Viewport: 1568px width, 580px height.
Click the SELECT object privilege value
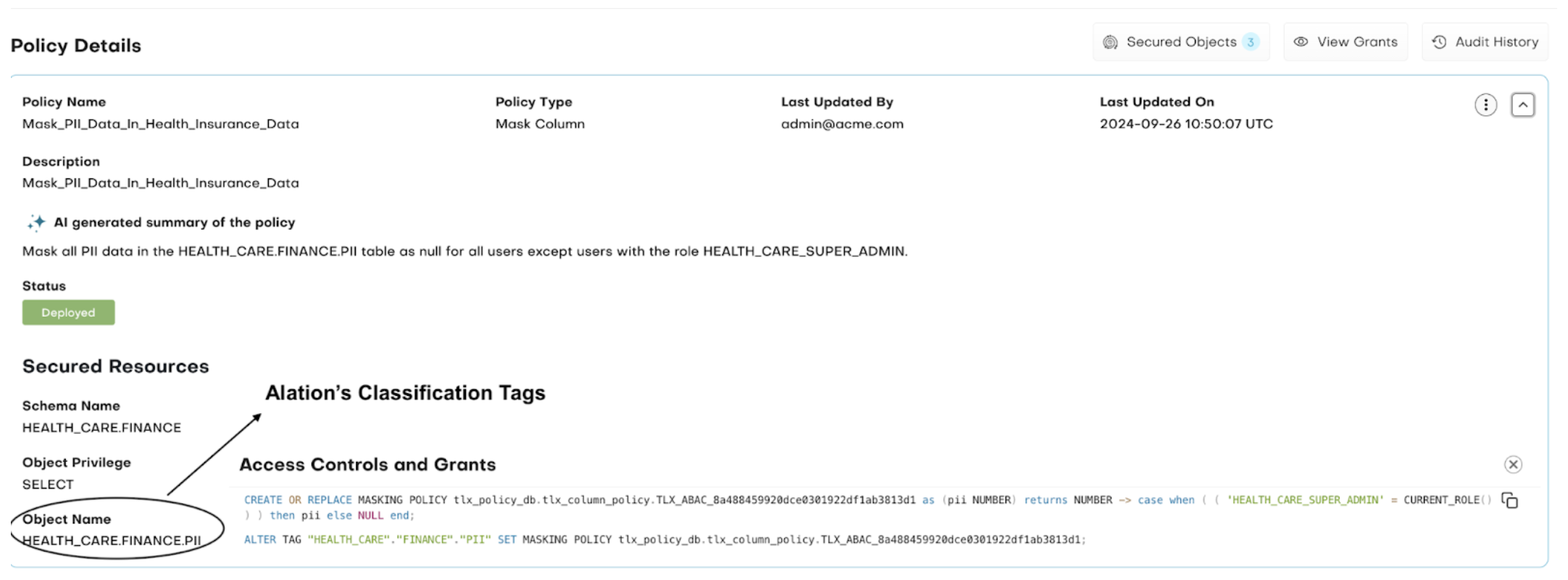pyautogui.click(x=48, y=484)
